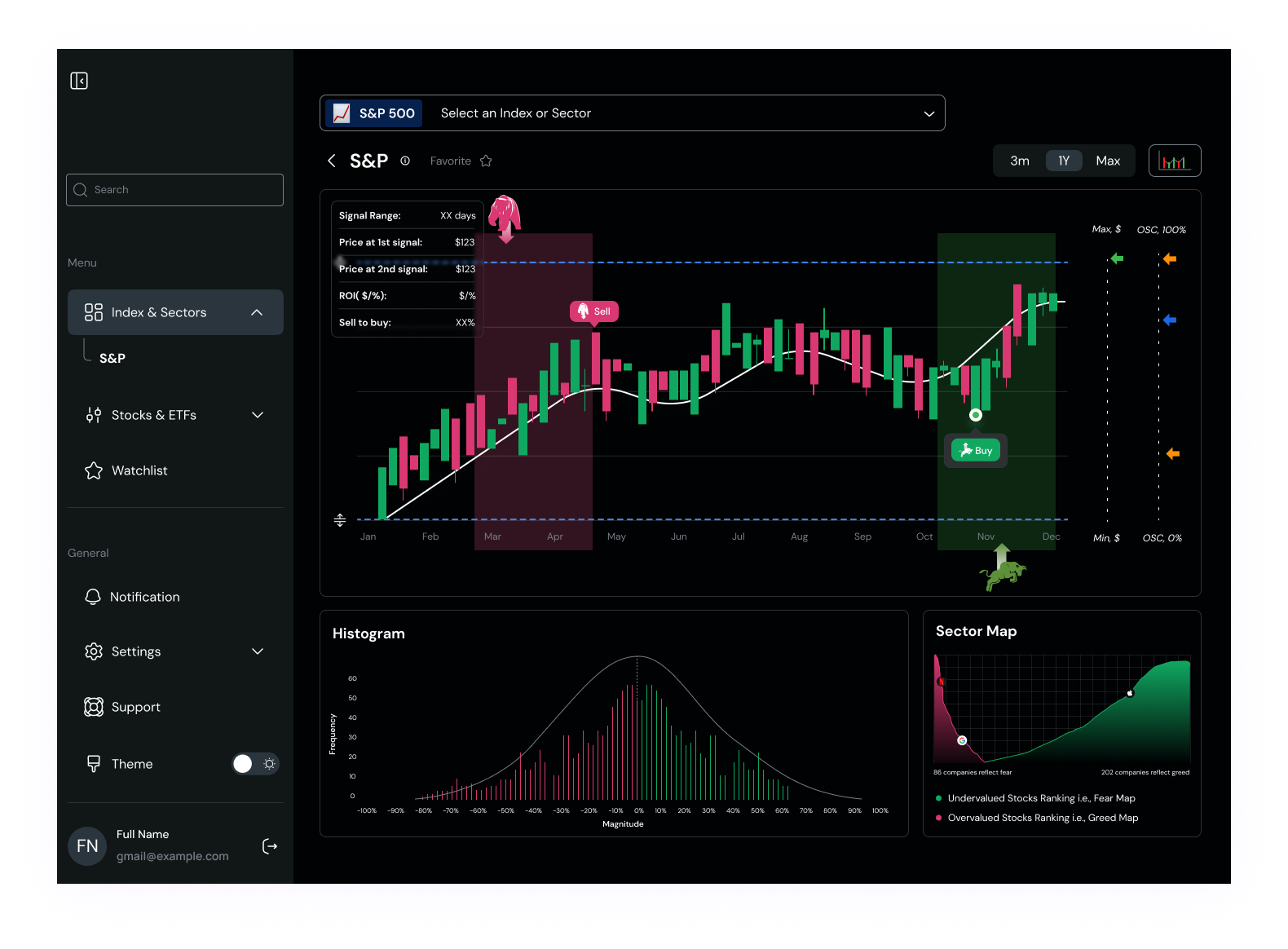Click the top orange arrow on OSC scale
Viewport: 1288px width, 949px height.
point(1170,258)
